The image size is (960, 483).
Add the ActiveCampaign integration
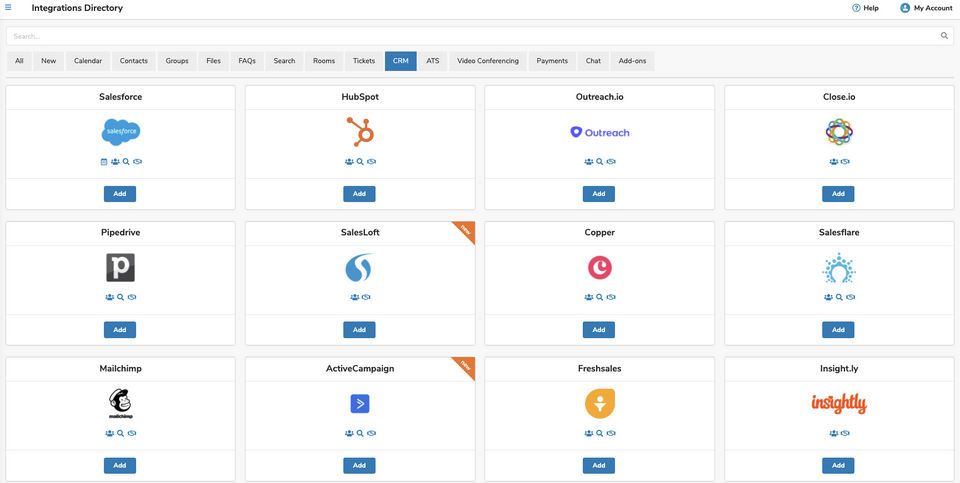[359, 466]
